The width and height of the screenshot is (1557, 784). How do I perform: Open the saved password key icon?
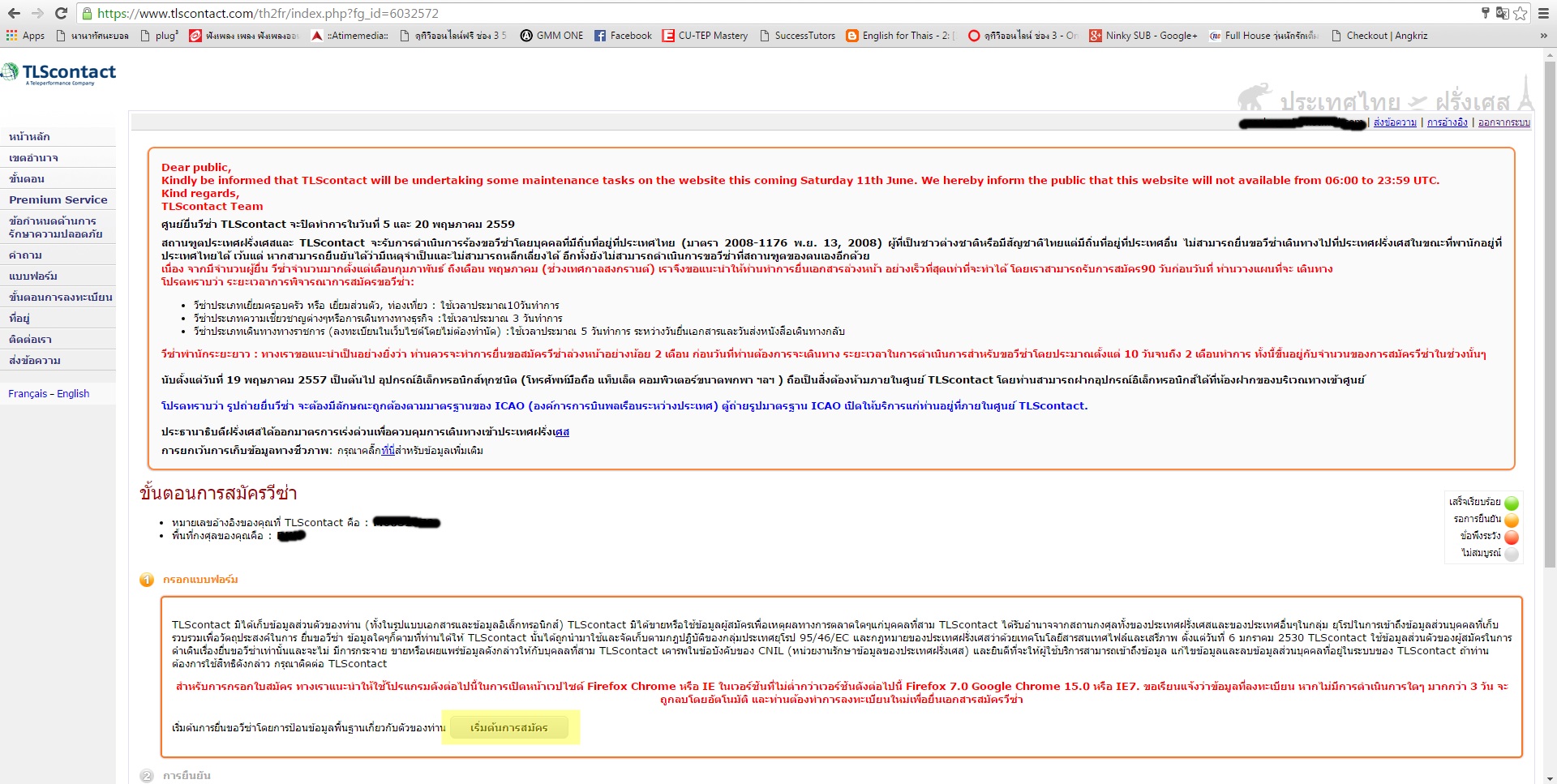point(1485,13)
